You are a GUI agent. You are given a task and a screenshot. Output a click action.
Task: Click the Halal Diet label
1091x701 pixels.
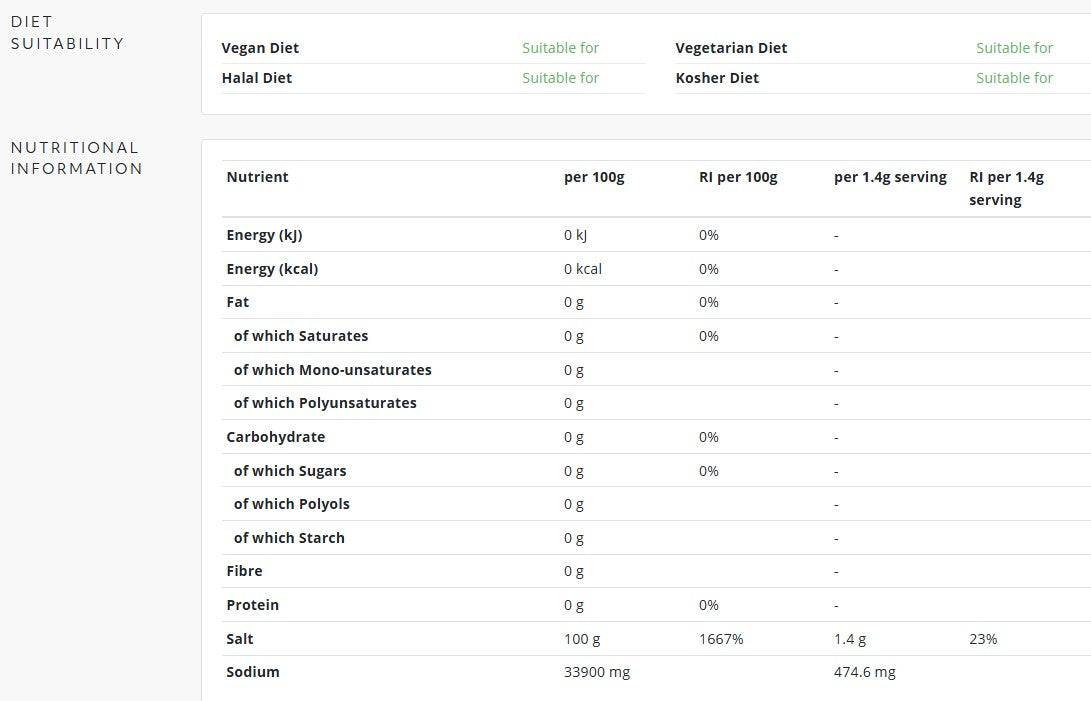[257, 78]
